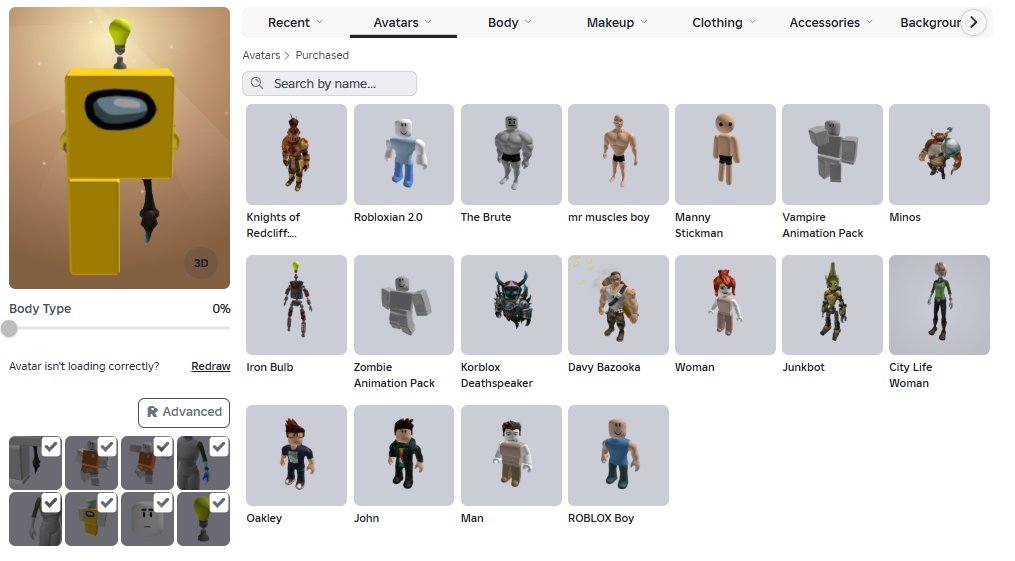Open the Advanced avatar settings

(x=184, y=412)
